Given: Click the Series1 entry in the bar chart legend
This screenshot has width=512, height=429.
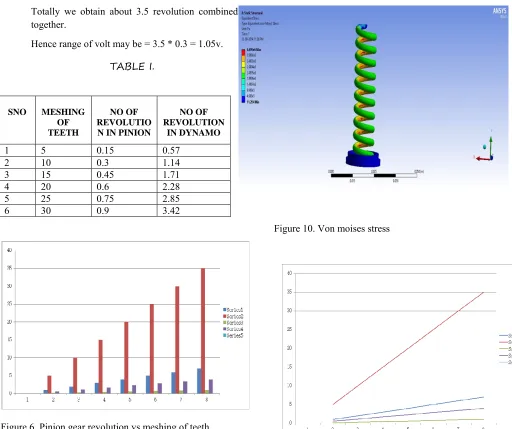Looking at the screenshot, I should [x=233, y=310].
